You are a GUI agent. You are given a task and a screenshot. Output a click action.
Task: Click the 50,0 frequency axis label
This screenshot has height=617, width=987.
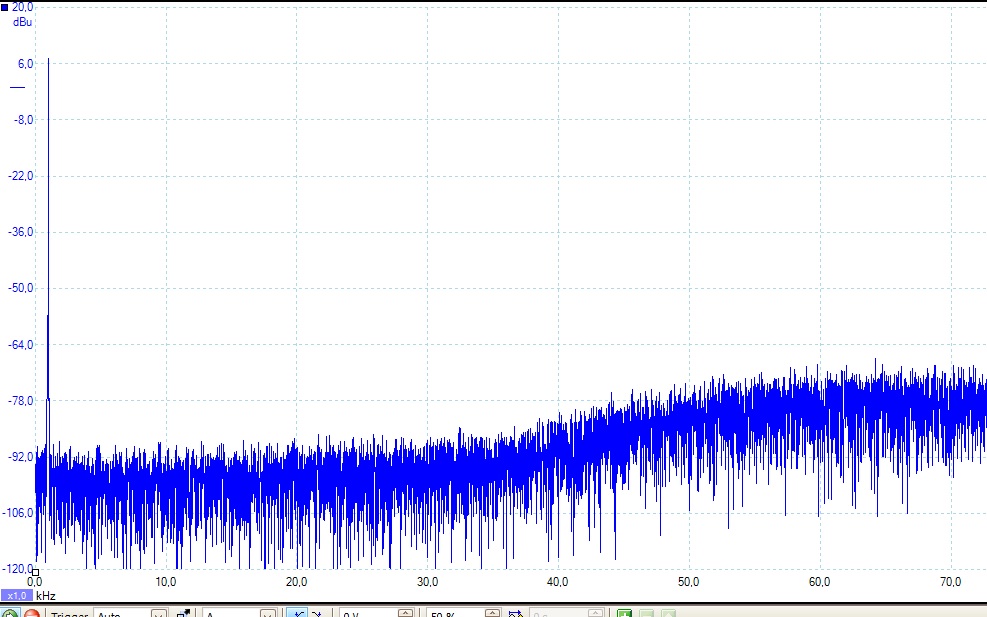(689, 582)
